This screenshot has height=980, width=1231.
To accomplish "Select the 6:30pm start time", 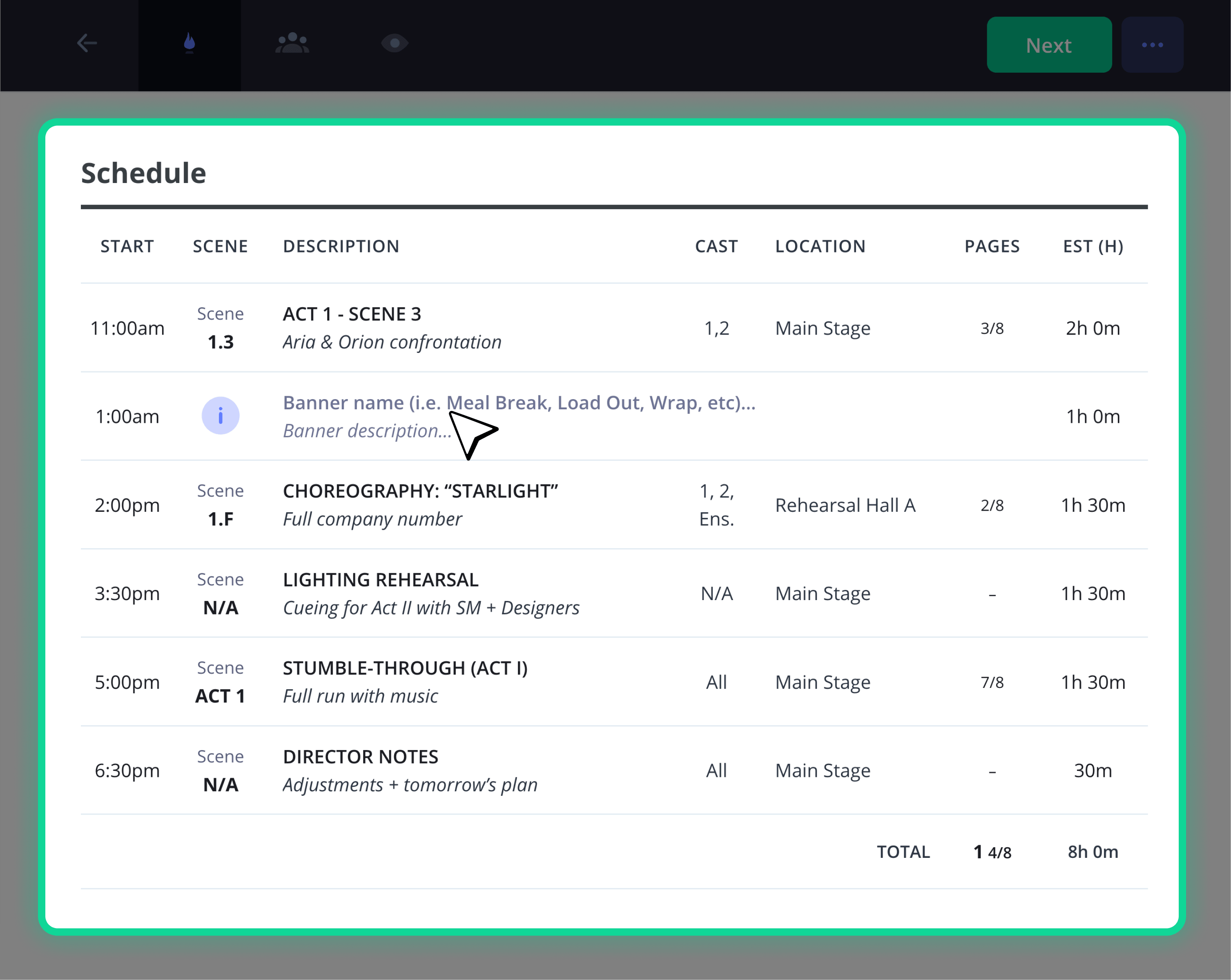I will pos(127,771).
